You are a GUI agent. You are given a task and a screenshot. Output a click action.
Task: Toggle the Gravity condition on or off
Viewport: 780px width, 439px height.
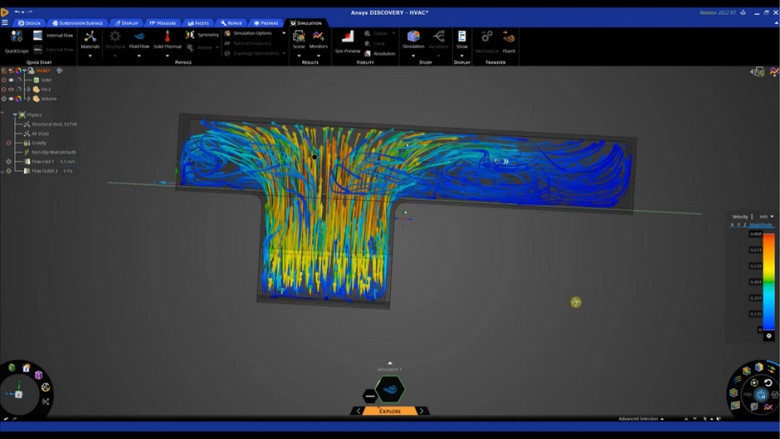pos(9,143)
